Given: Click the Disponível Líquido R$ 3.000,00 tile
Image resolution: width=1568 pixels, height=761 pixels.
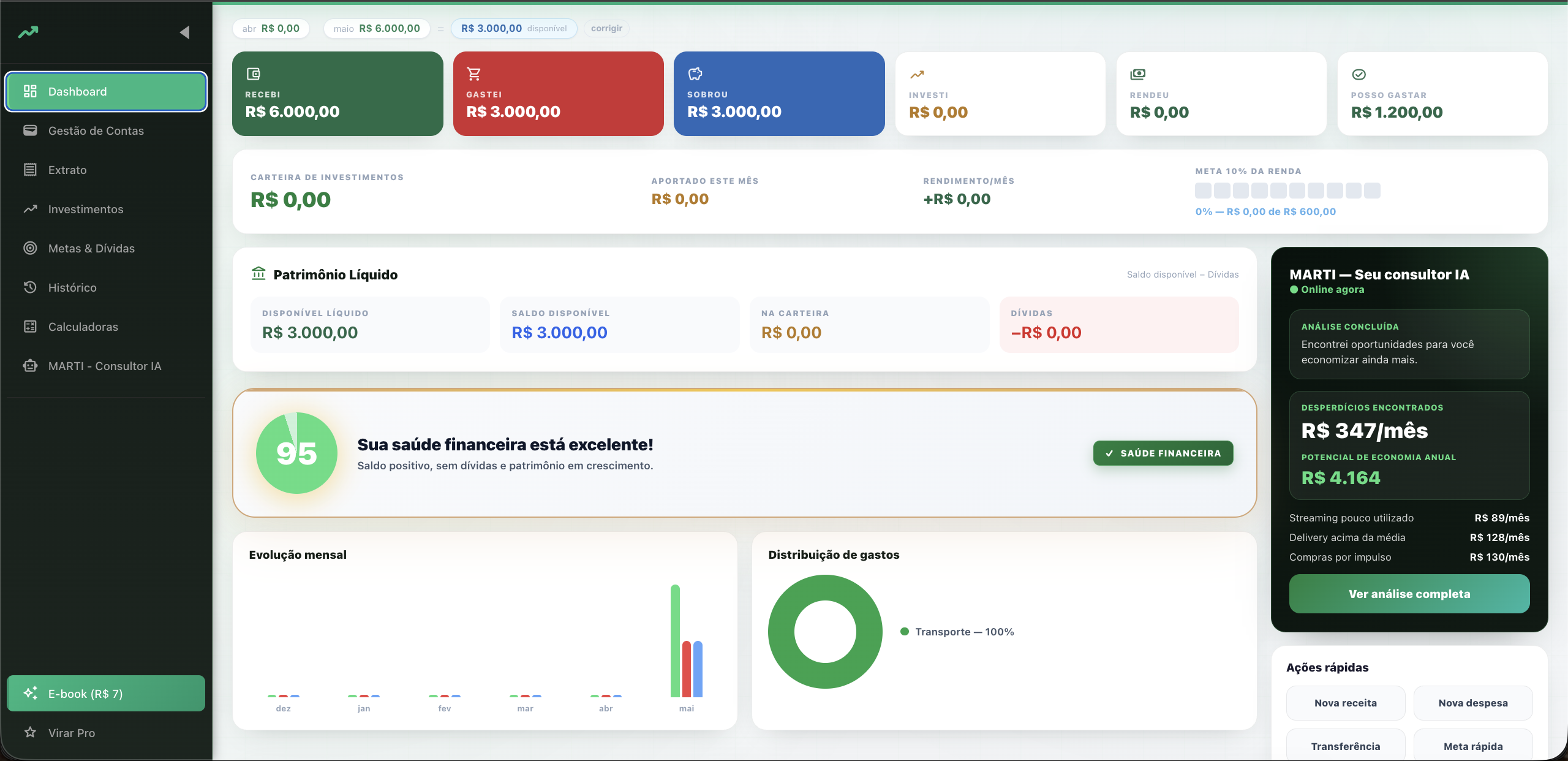Looking at the screenshot, I should click(370, 325).
